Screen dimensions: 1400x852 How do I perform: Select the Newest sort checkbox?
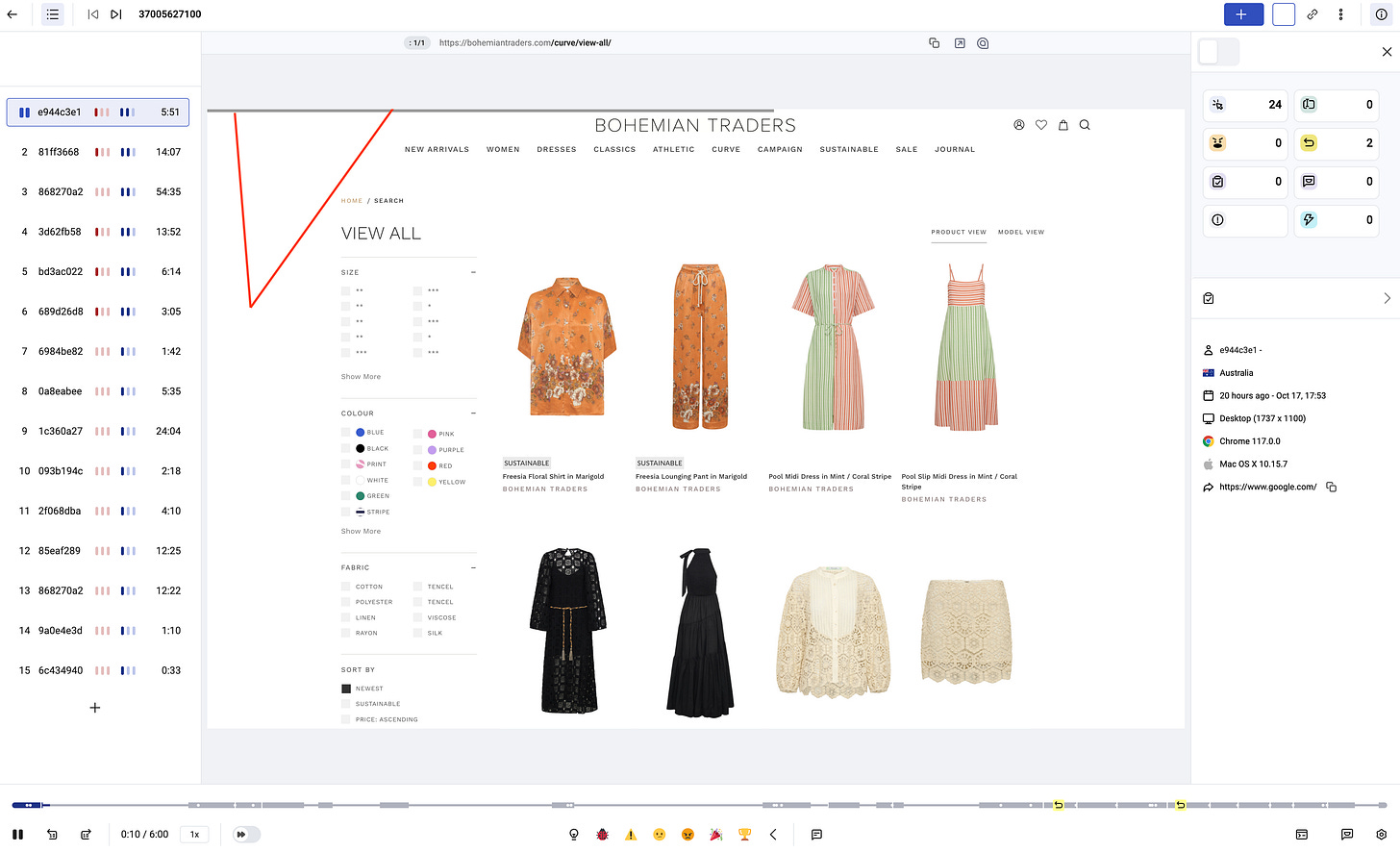pos(346,689)
